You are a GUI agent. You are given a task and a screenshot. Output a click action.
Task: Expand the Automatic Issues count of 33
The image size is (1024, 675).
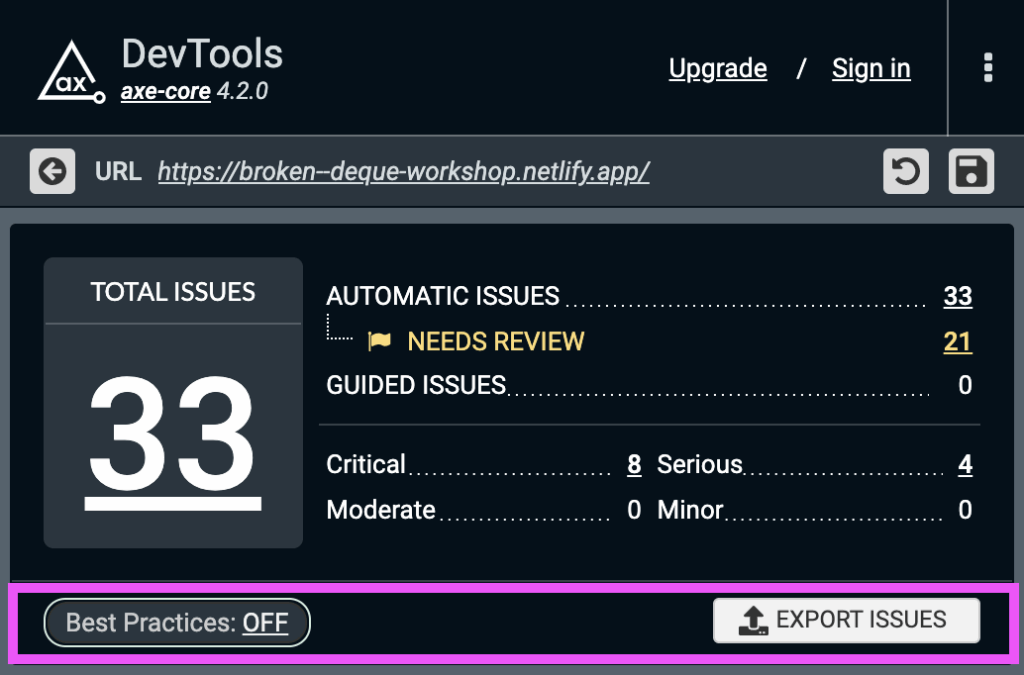(957, 297)
